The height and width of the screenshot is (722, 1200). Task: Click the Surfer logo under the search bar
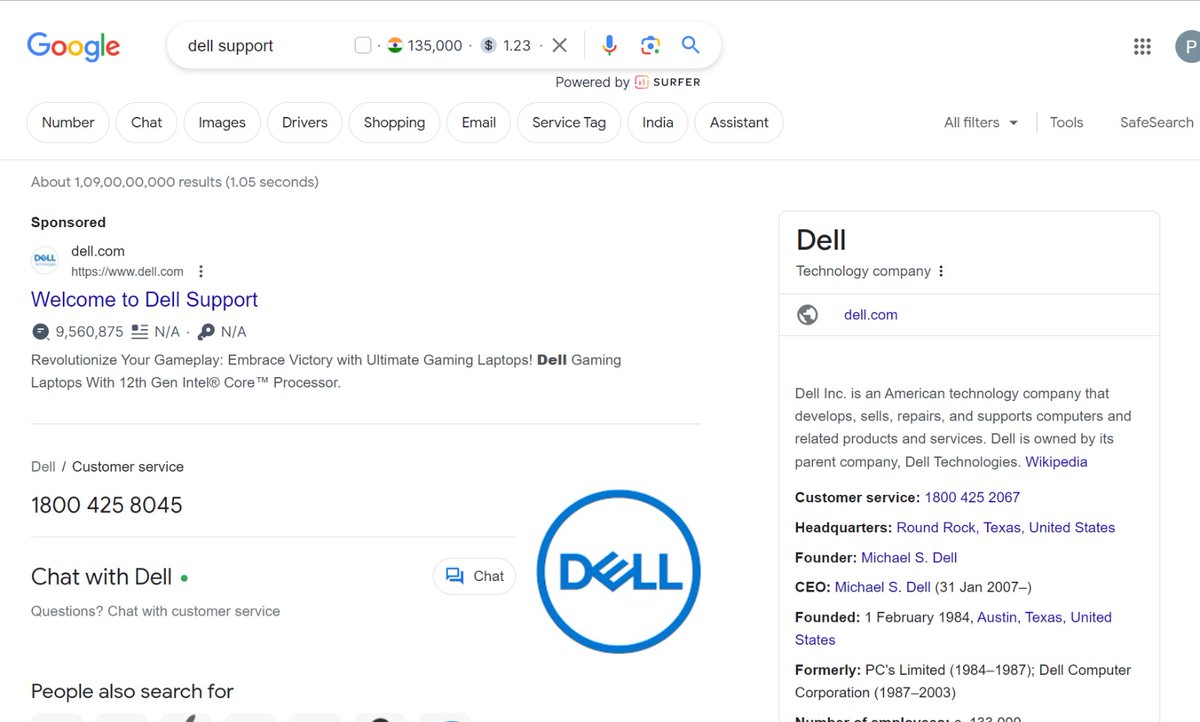[668, 82]
